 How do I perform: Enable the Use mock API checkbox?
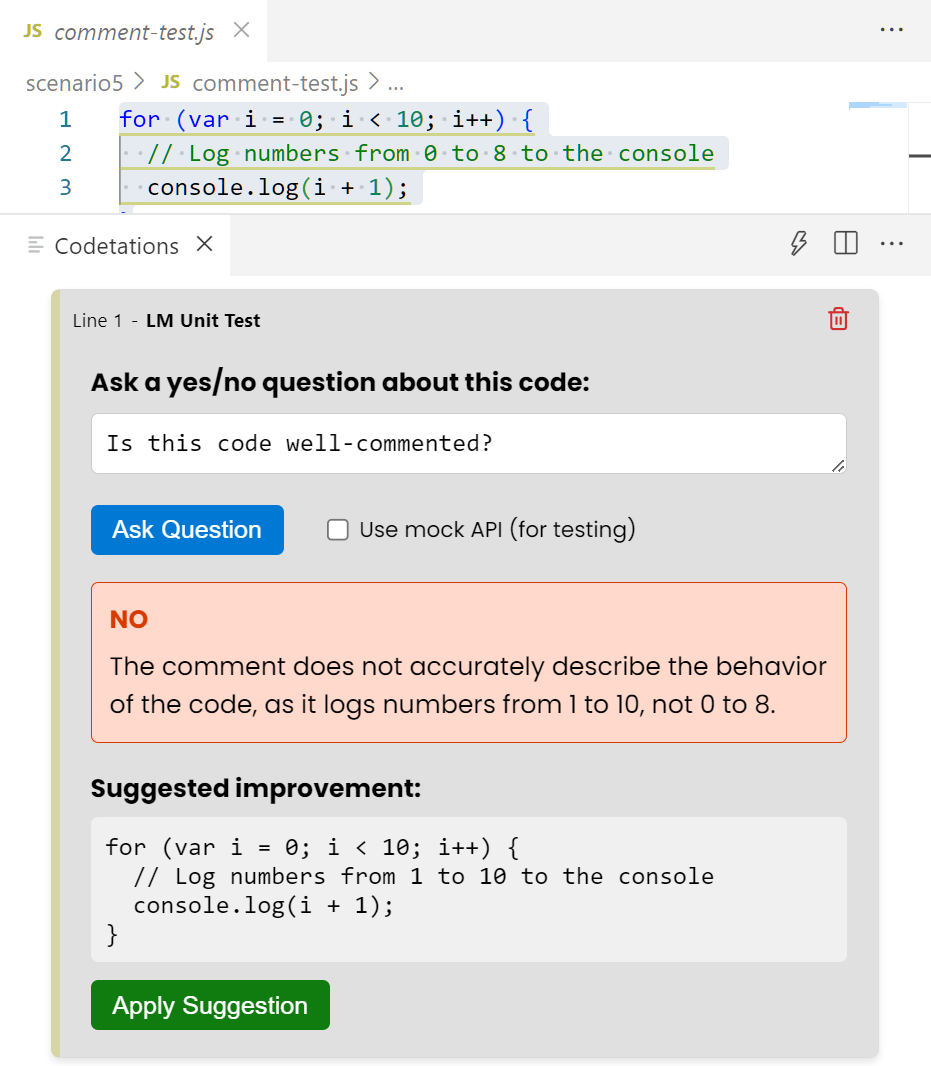tap(338, 530)
